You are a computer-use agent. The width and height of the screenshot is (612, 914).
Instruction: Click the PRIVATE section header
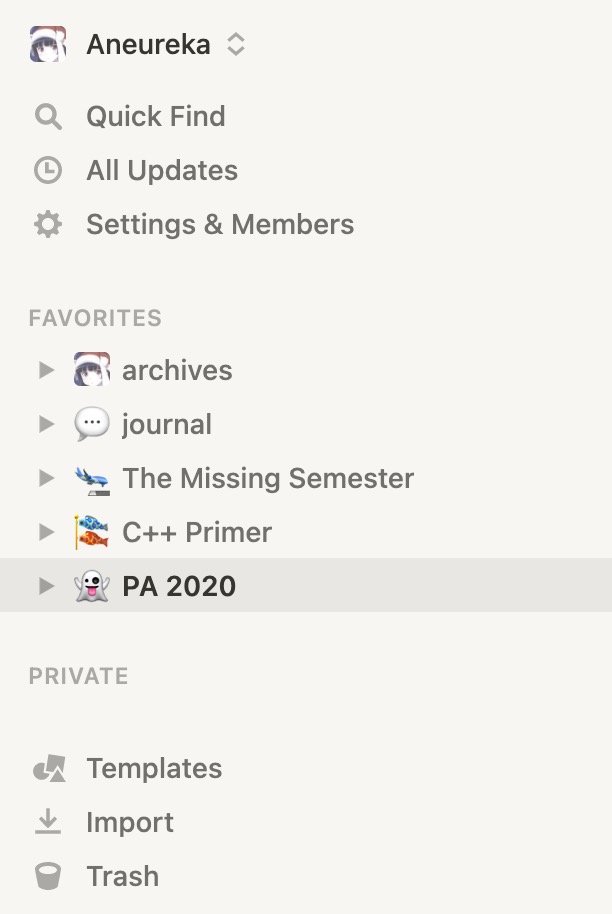coord(78,676)
